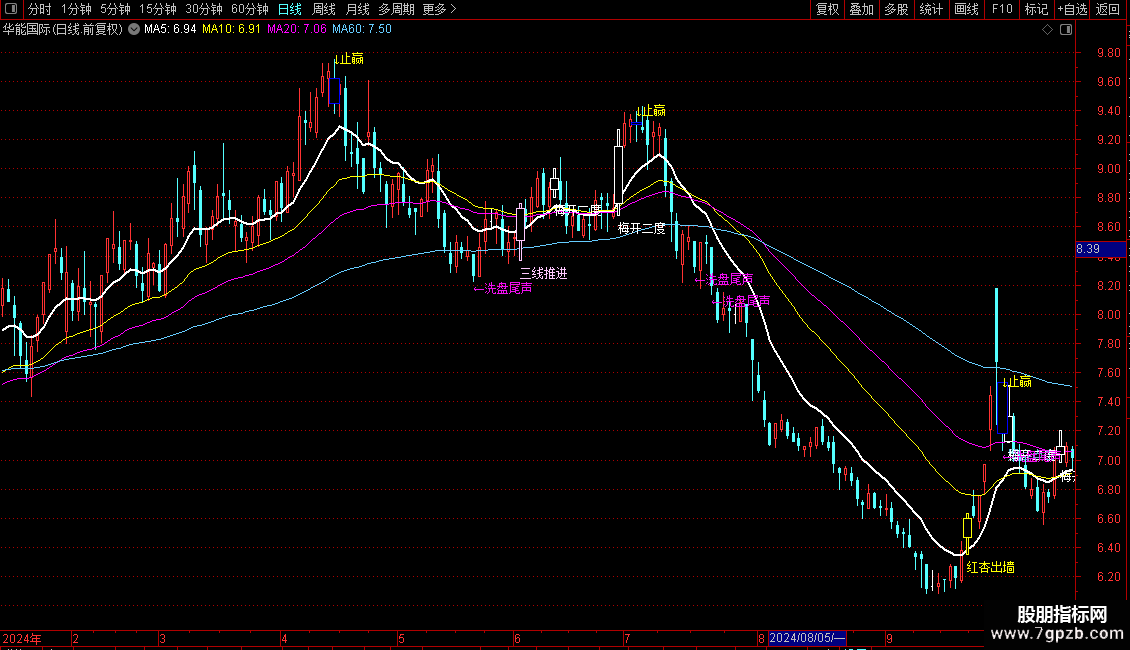
Task: Select the 月线 monthly chart tab
Action: pos(357,9)
